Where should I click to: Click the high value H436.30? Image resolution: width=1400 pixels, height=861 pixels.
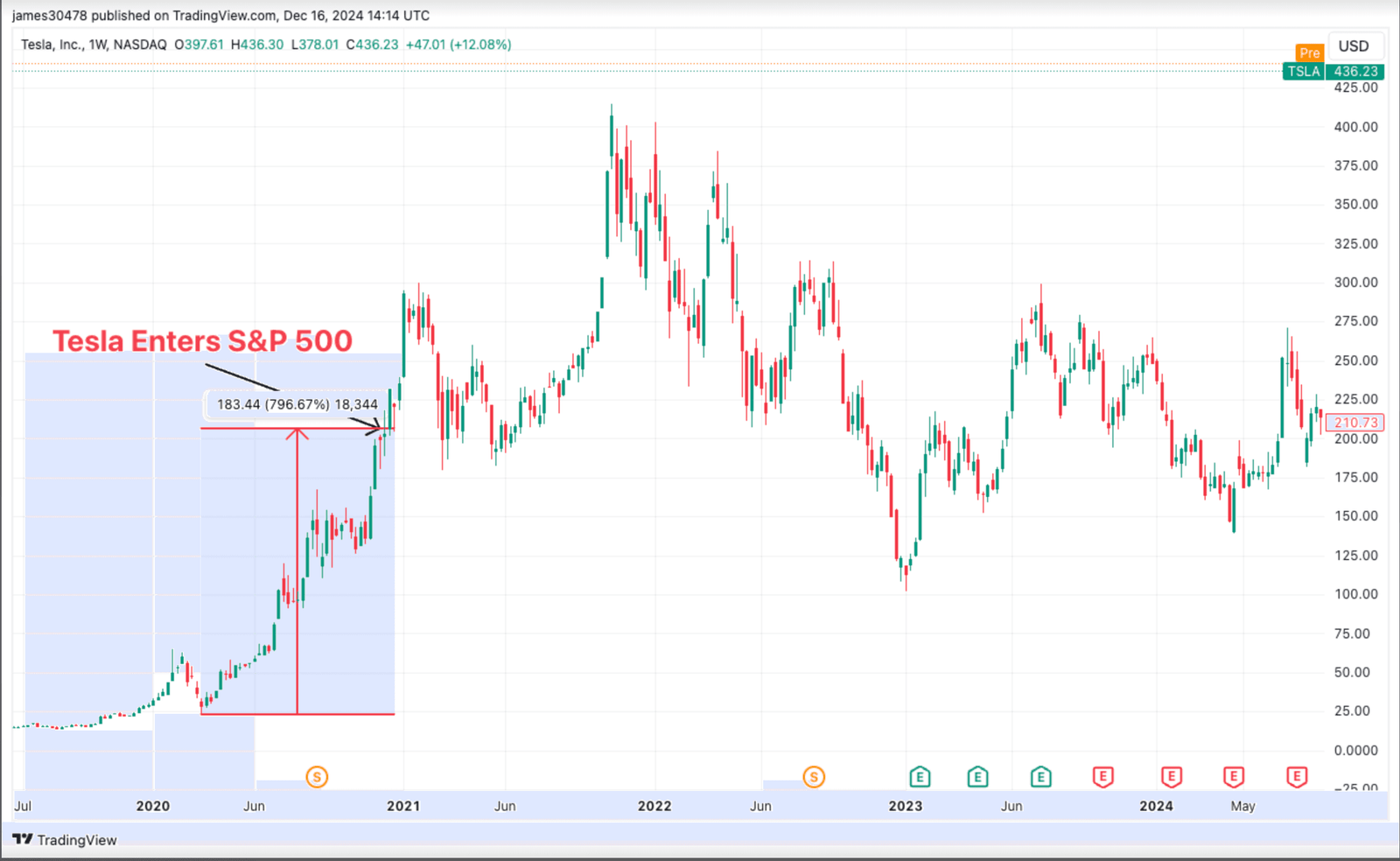[257, 45]
